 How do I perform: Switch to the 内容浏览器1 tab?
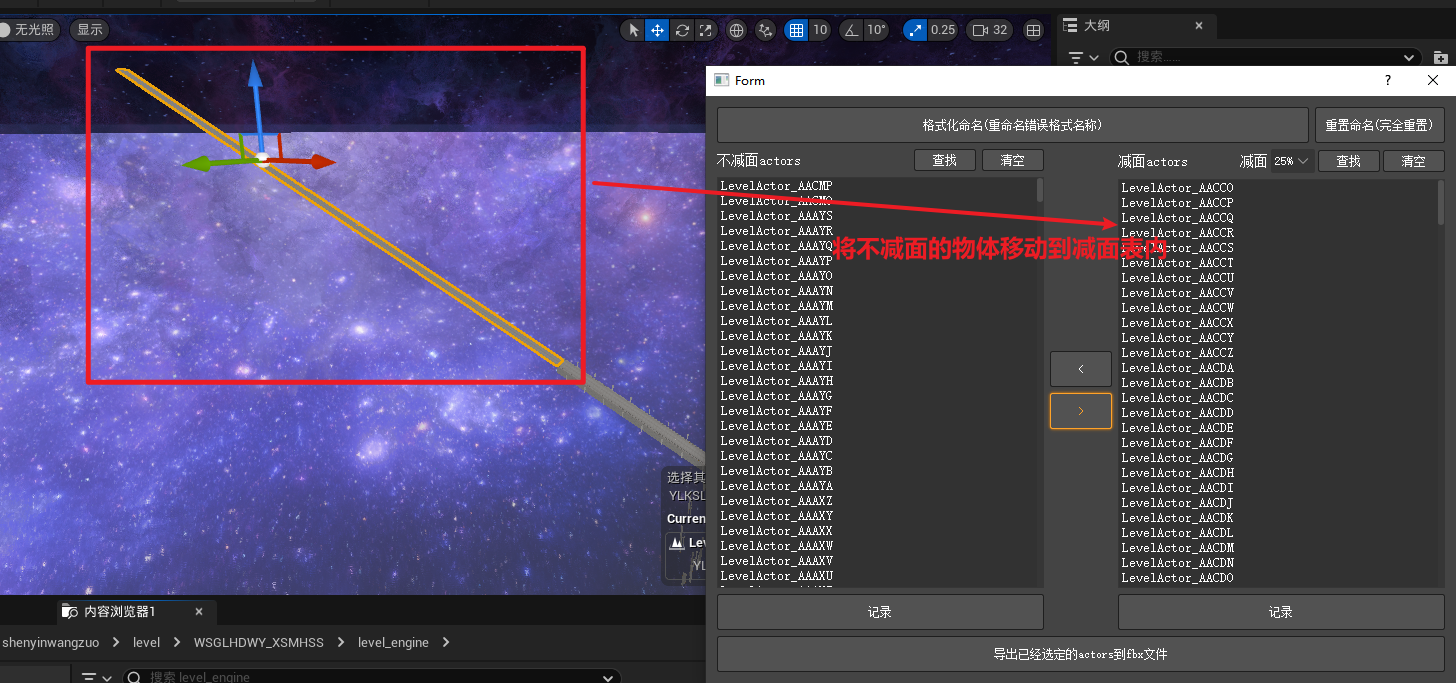click(119, 611)
